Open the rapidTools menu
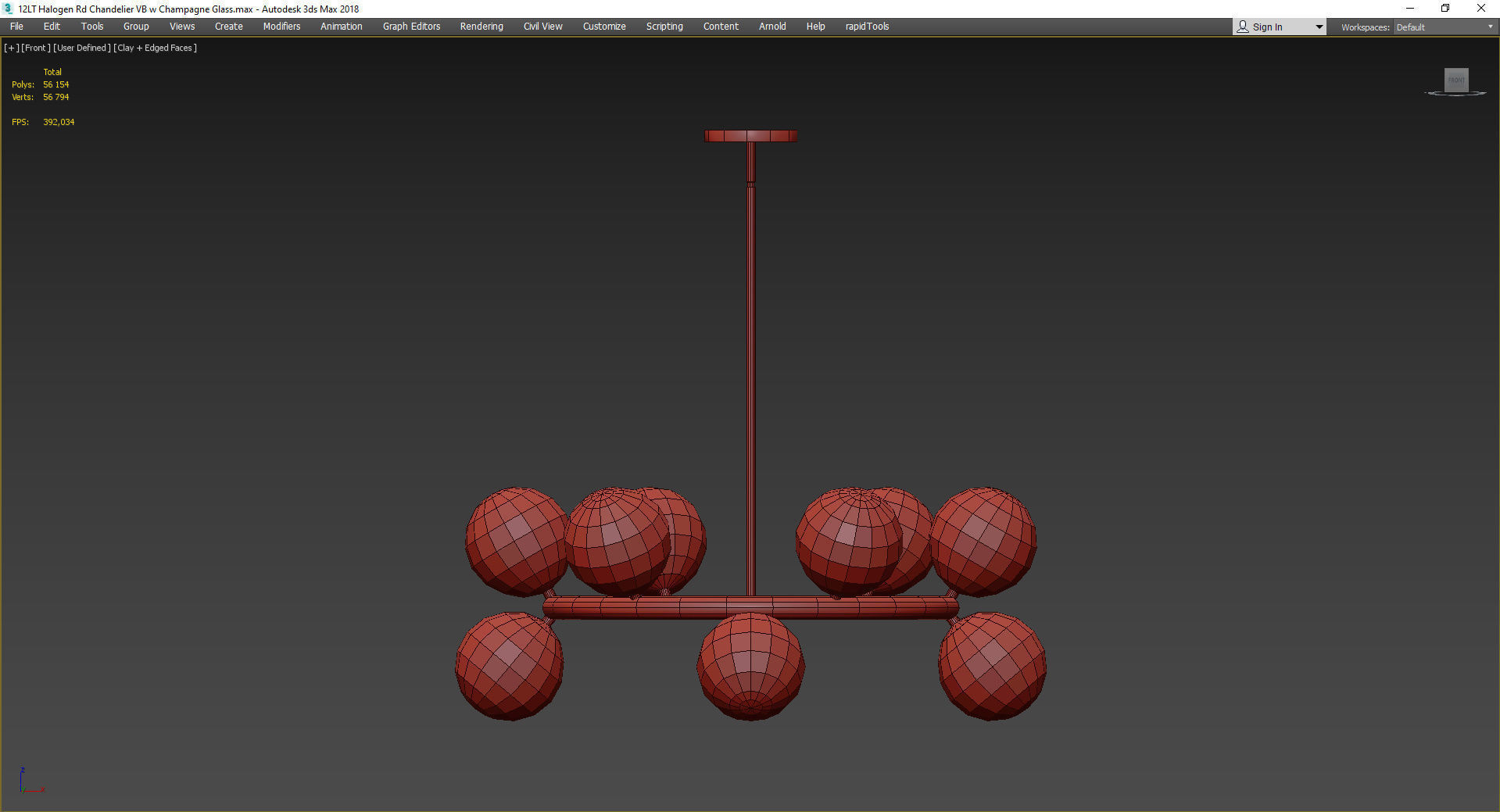The width and height of the screenshot is (1500, 812). coord(867,27)
